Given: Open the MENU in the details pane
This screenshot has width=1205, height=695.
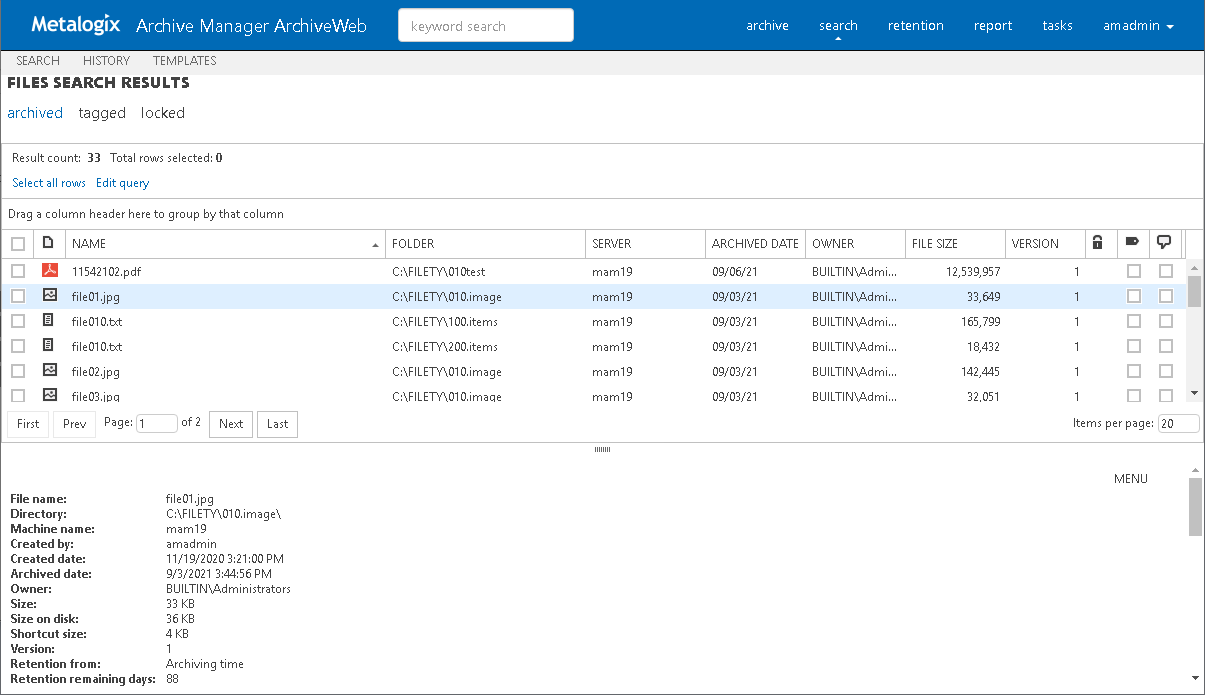Looking at the screenshot, I should tap(1130, 479).
